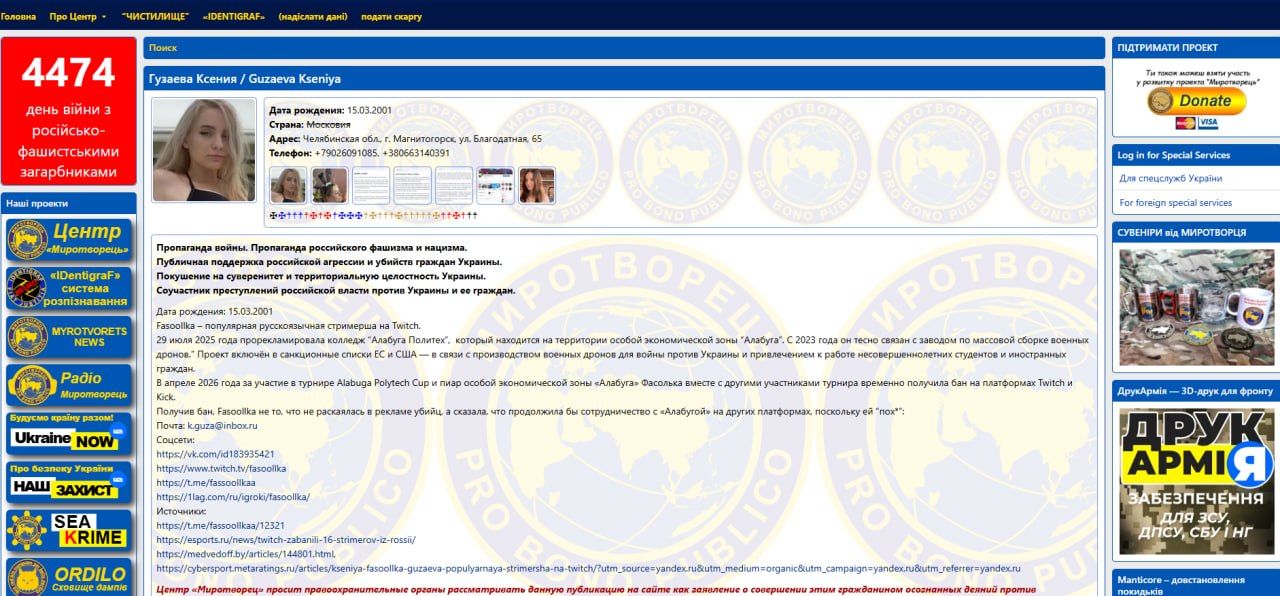
Task: Click the address line with Магнитогорск
Action: pos(405,139)
